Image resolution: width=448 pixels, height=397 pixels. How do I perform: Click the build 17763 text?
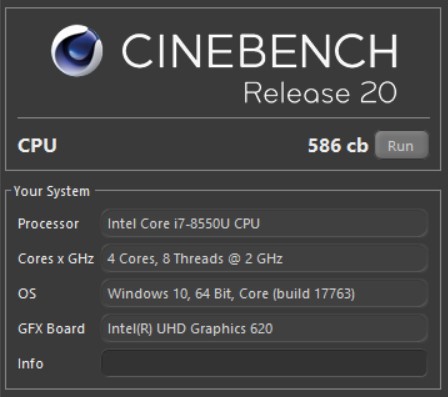click(314, 294)
